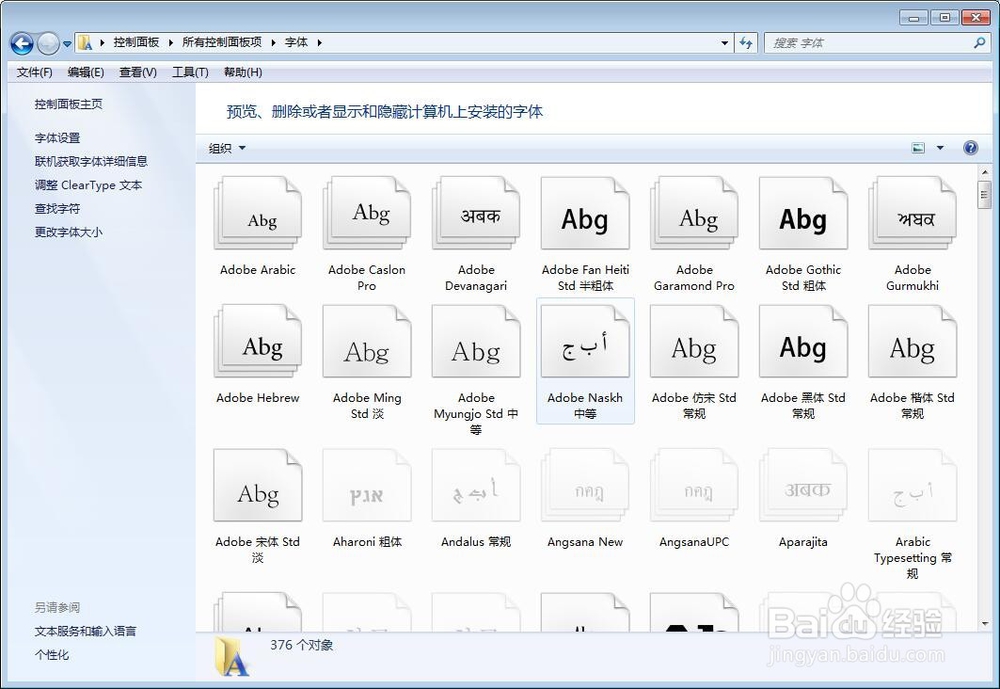The width and height of the screenshot is (1000, 689).
Task: Expand the address bar history dropdown
Action: click(725, 42)
